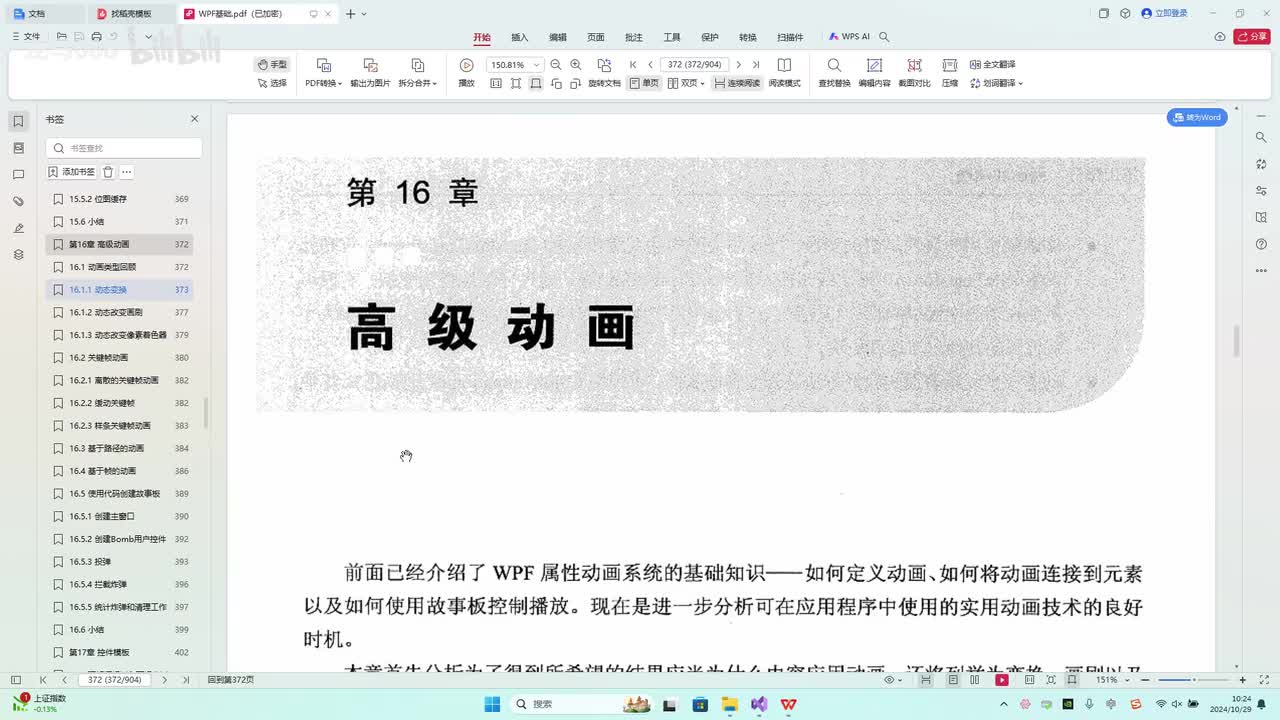Screen dimensions: 1280x720
Task: Open attachments paperclip icon in left rail
Action: pos(18,201)
